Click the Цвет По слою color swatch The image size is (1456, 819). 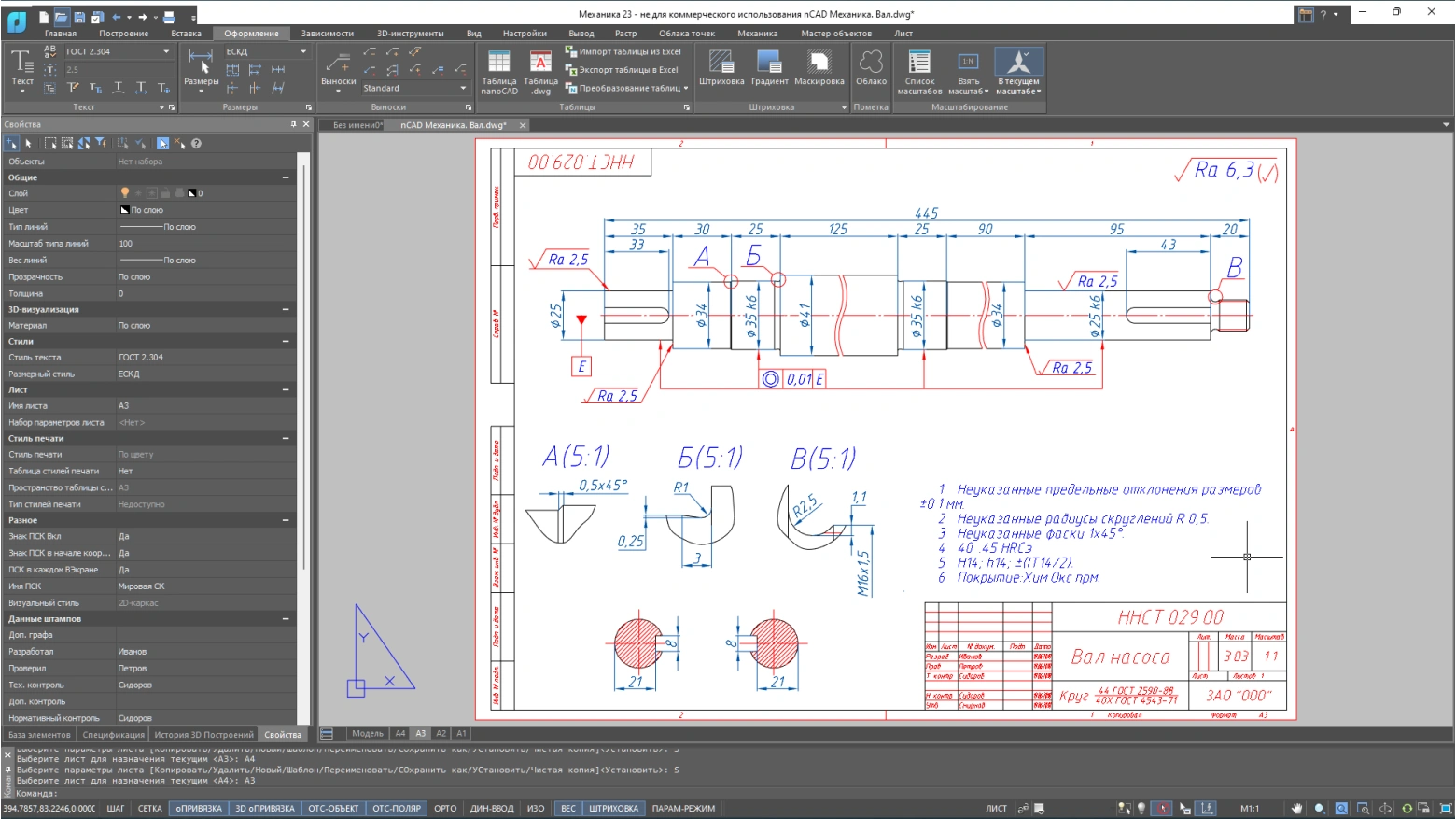125,210
